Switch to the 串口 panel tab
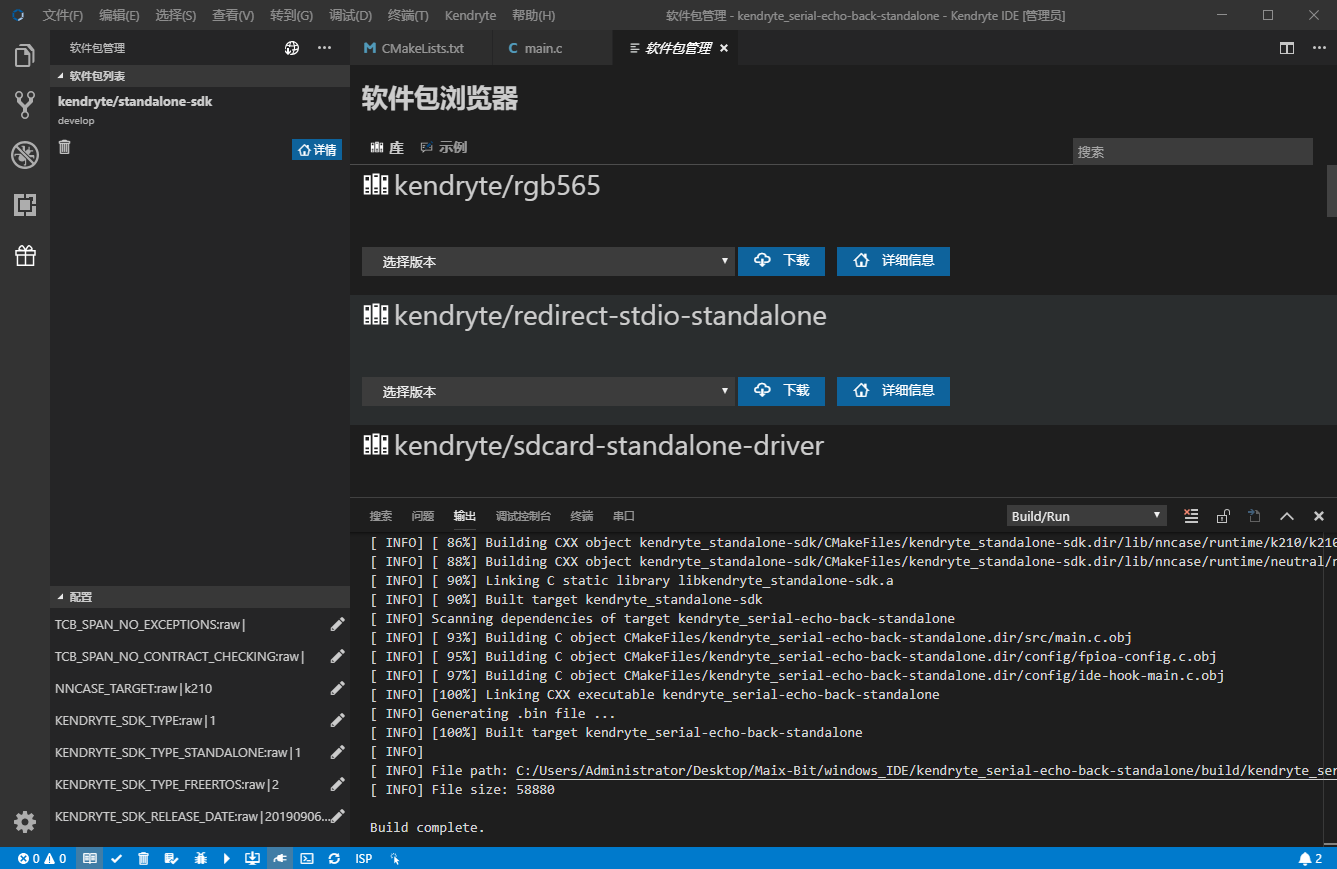 [624, 516]
